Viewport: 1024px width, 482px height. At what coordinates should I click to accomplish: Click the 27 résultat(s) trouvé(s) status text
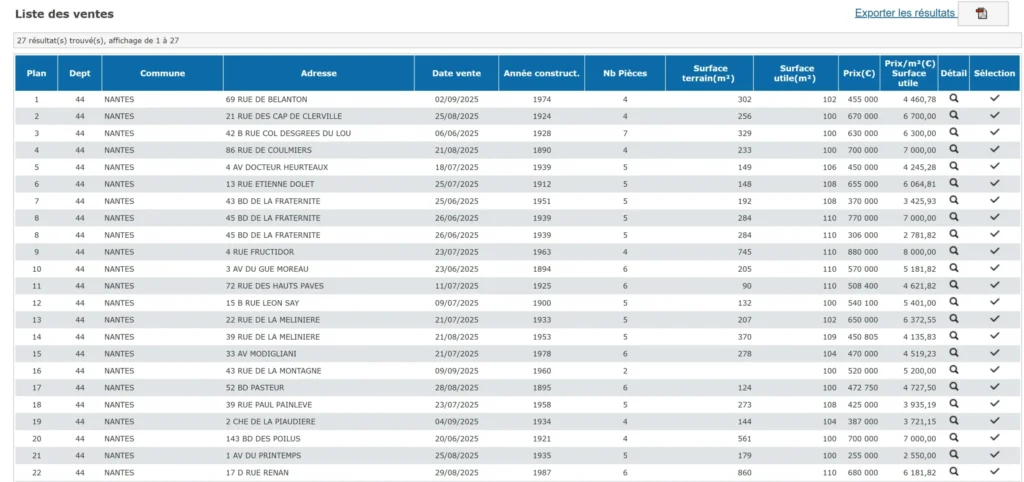pos(98,40)
